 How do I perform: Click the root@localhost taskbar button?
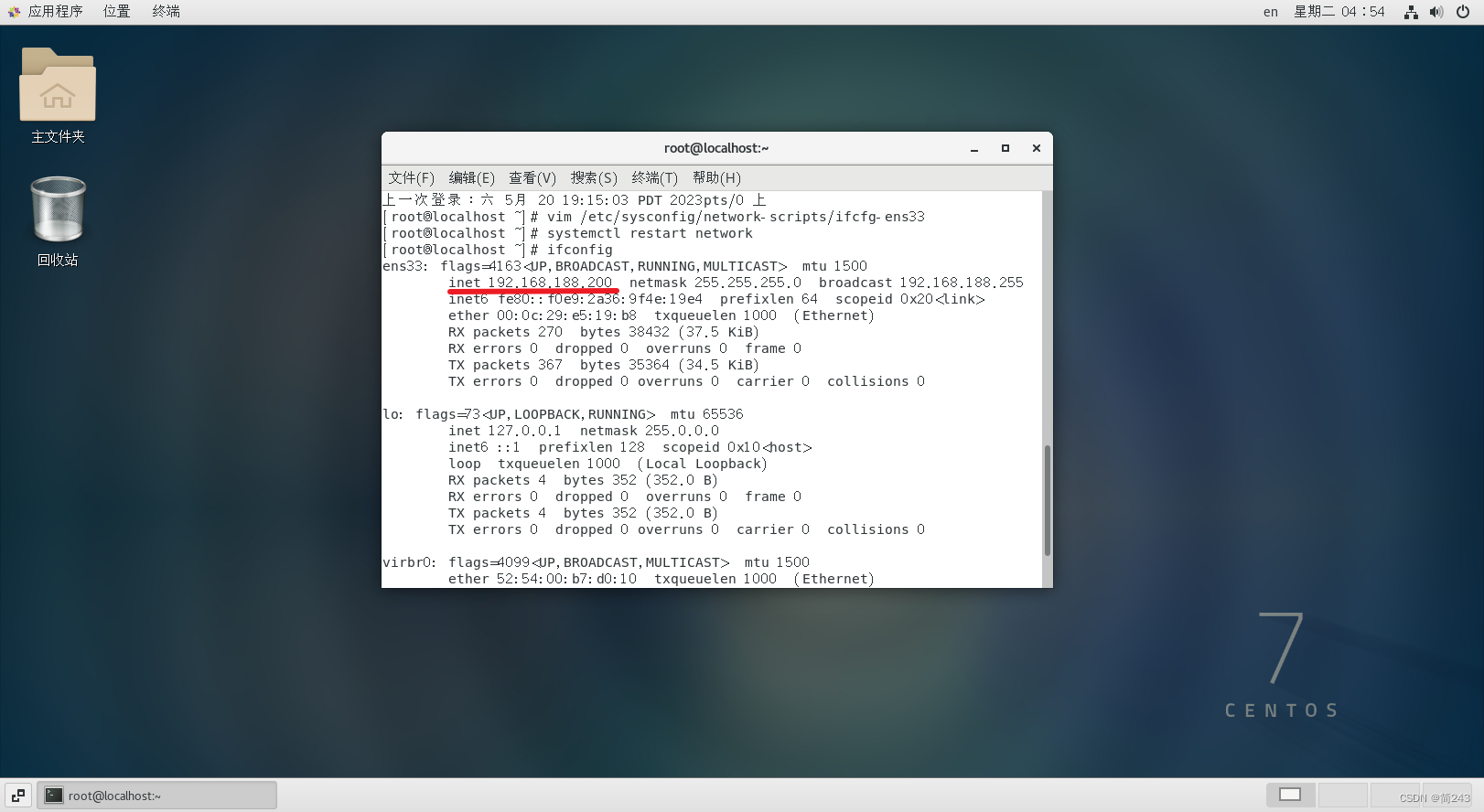click(x=156, y=796)
